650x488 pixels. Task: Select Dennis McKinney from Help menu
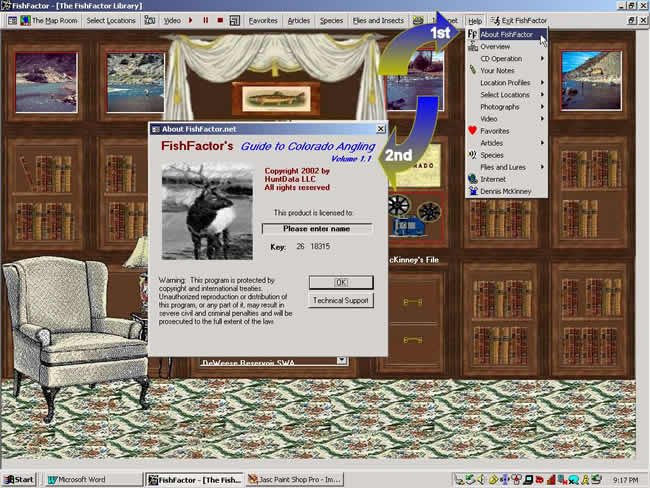(x=505, y=191)
